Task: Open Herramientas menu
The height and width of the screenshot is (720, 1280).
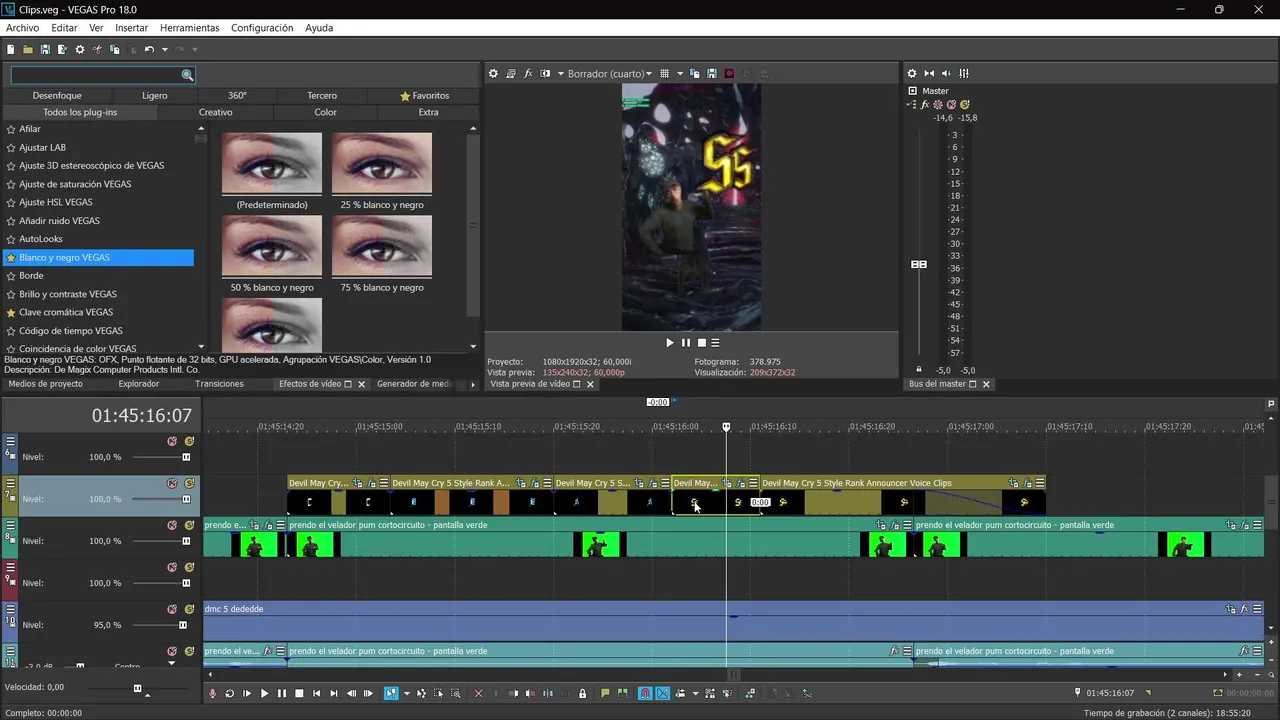Action: coord(190,28)
